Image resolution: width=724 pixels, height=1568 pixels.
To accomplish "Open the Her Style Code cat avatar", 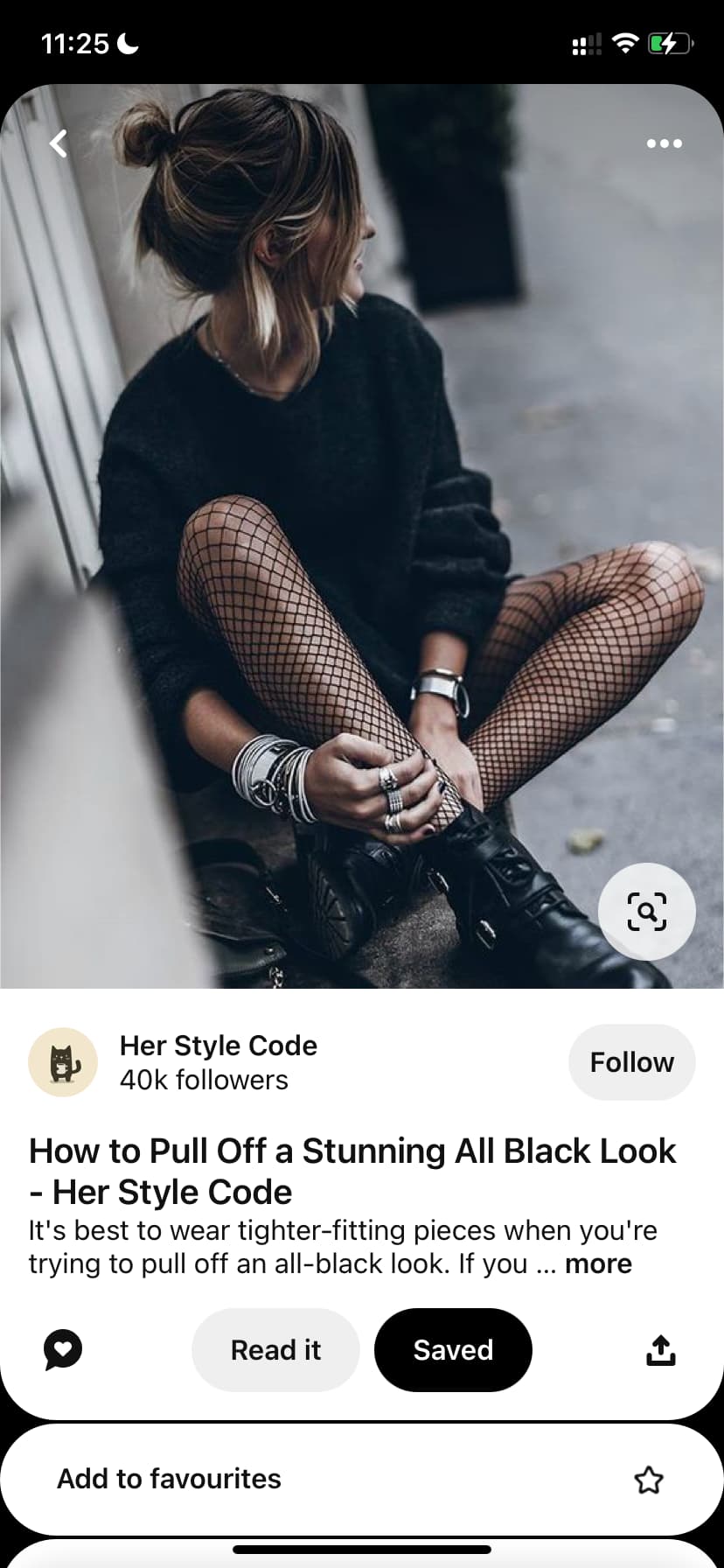I will pyautogui.click(x=63, y=1062).
